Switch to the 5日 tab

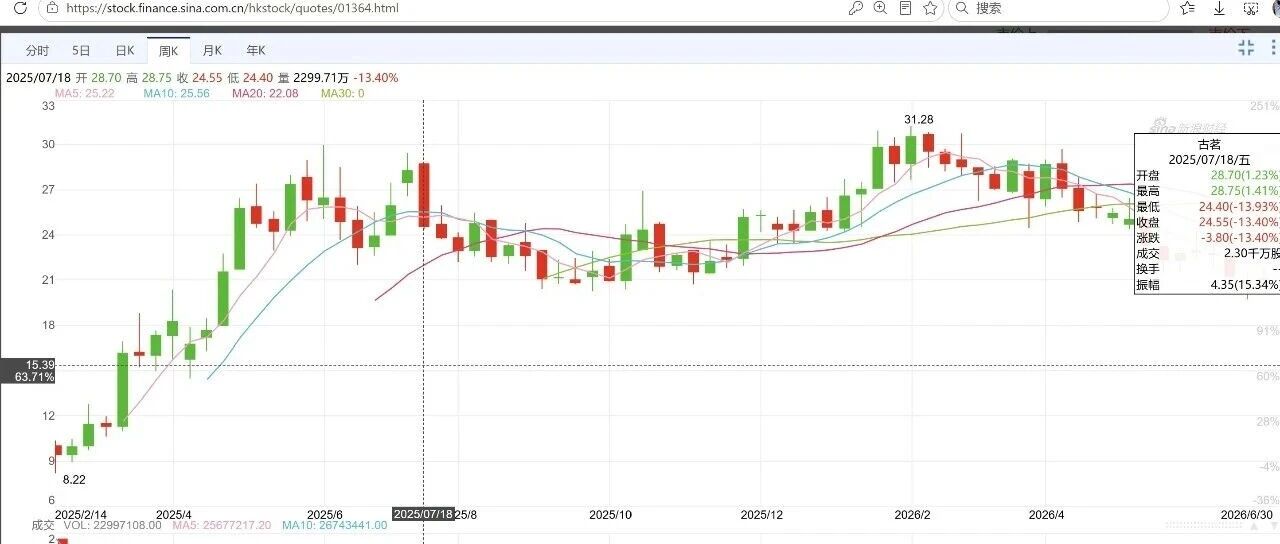81,50
